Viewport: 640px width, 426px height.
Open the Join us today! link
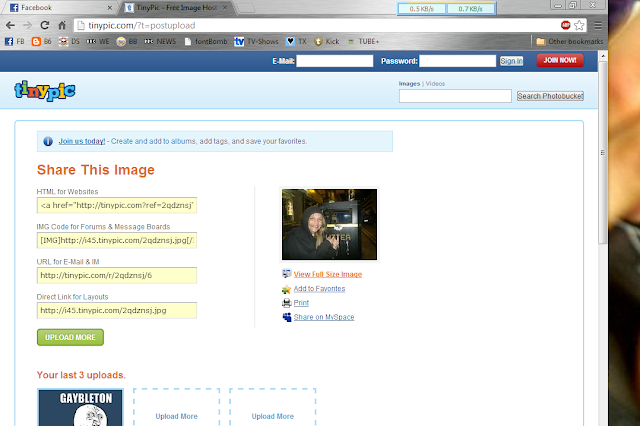[82, 141]
